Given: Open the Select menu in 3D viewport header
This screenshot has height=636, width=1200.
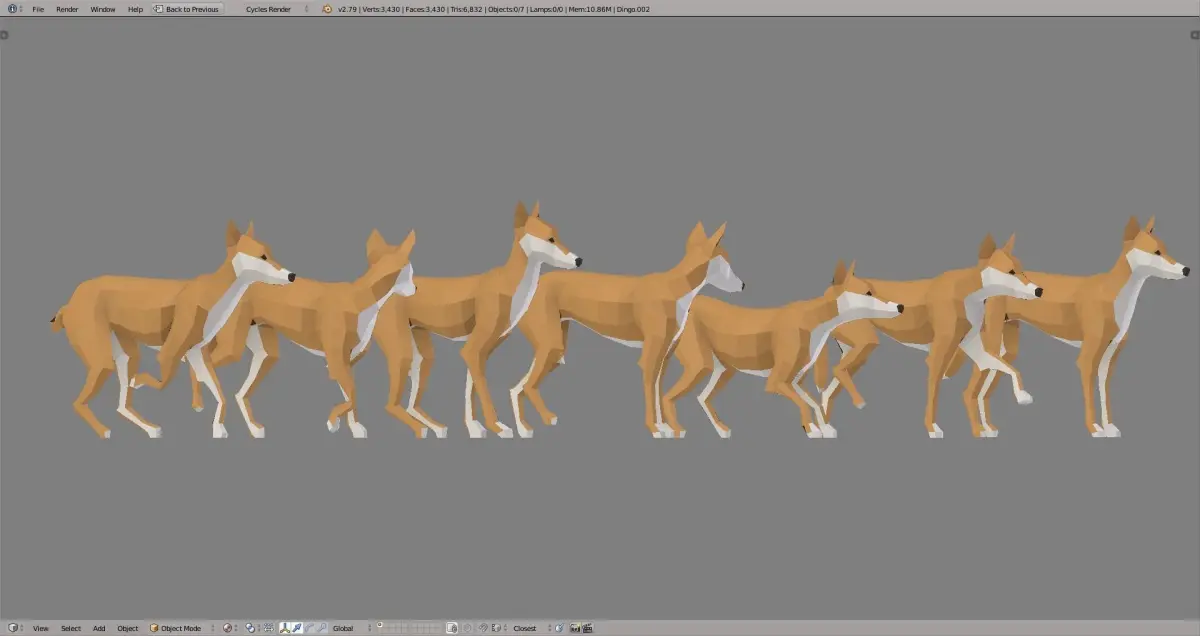Looking at the screenshot, I should click(70, 628).
